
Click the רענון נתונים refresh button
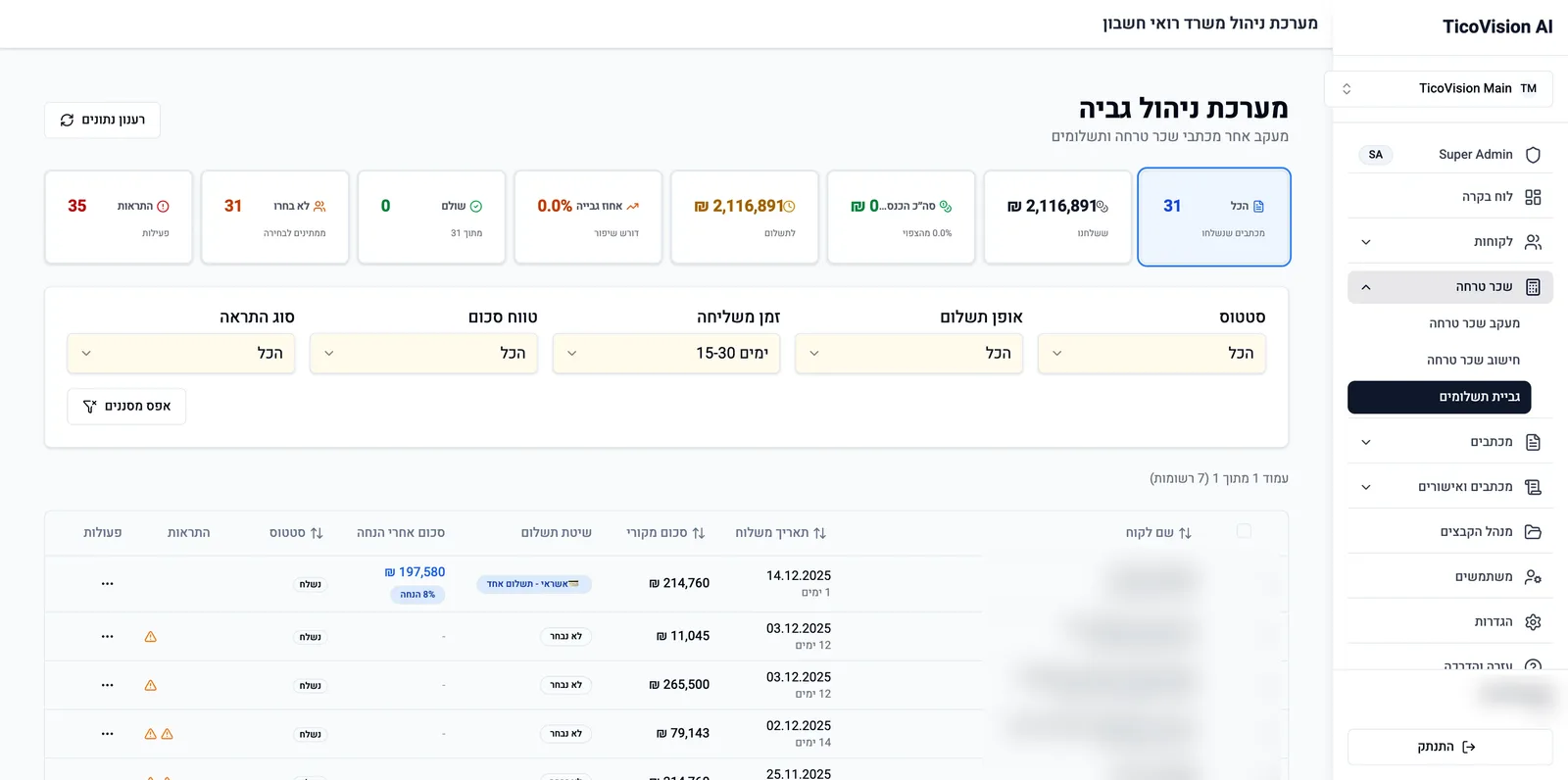click(x=102, y=121)
